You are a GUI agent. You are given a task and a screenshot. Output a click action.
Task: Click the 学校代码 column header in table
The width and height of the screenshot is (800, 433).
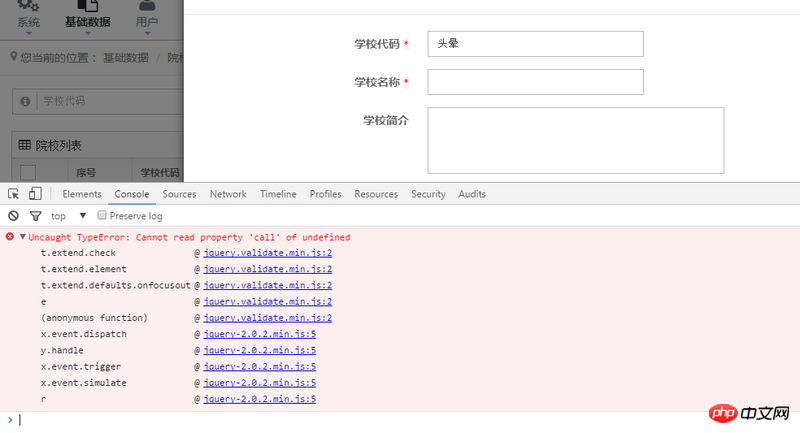(160, 172)
